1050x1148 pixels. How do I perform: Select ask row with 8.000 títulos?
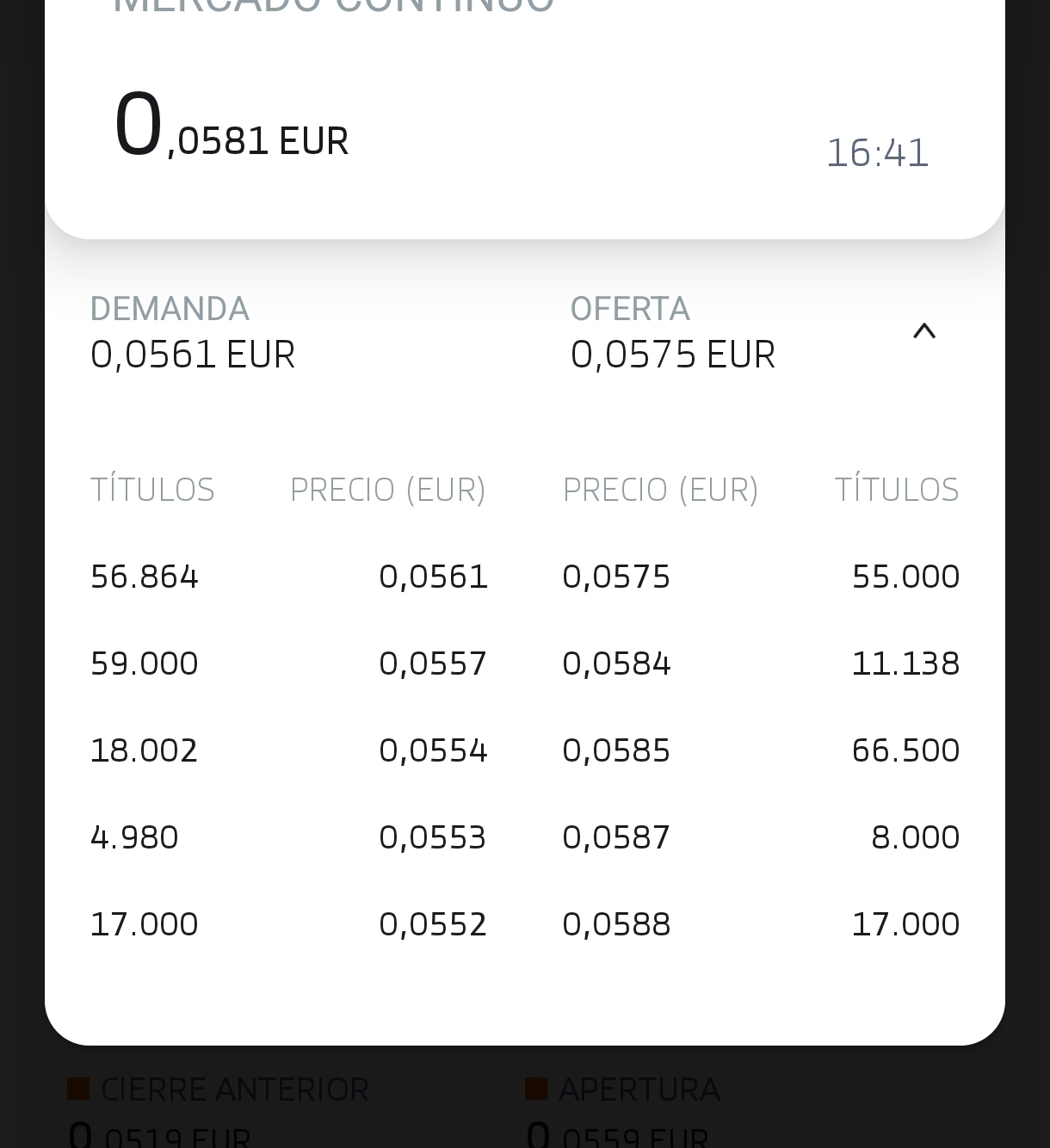coord(761,837)
